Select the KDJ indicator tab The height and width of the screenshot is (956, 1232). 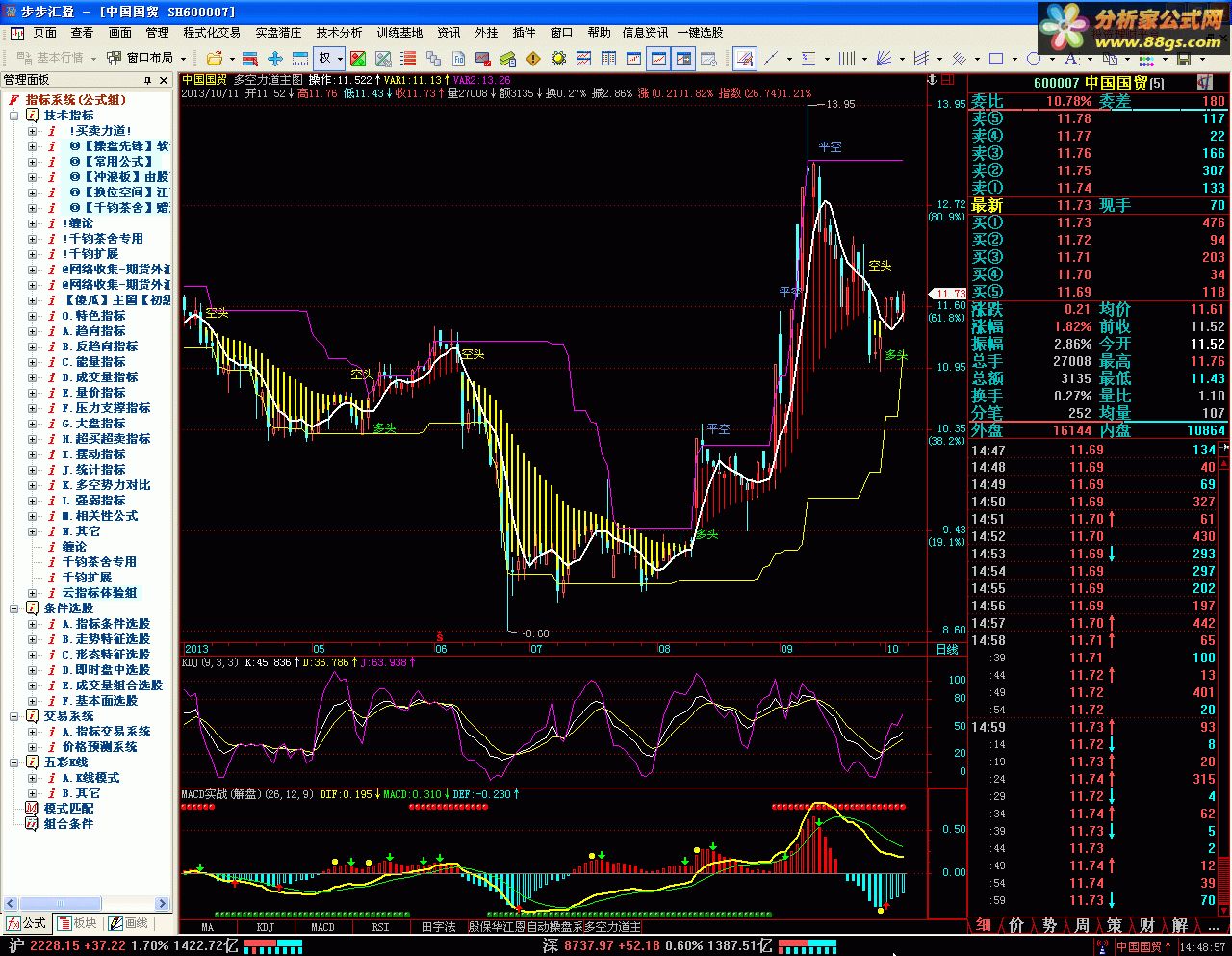pos(265,927)
